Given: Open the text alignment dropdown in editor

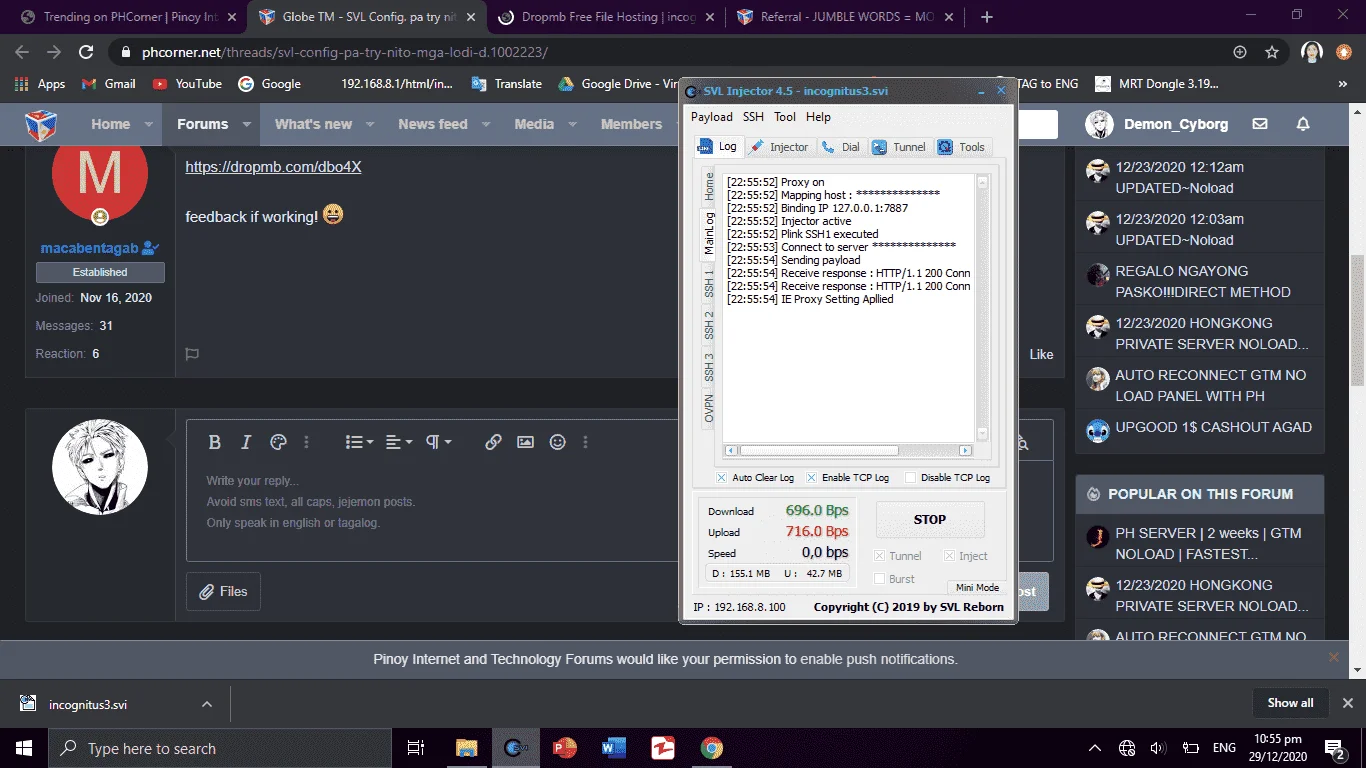Looking at the screenshot, I should (x=399, y=442).
